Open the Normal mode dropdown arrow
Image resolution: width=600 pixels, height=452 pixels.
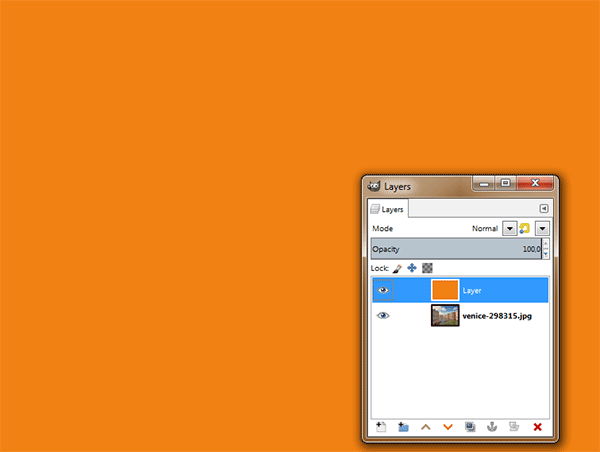[509, 228]
